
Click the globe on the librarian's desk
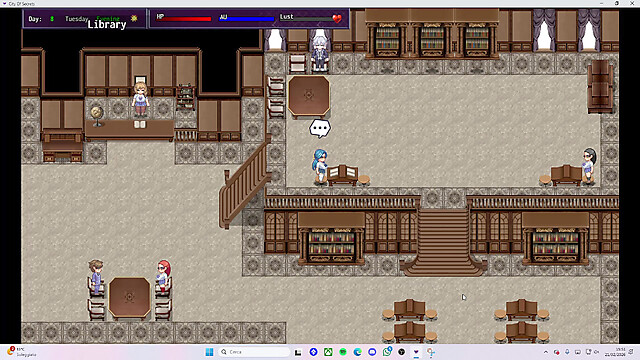point(97,116)
